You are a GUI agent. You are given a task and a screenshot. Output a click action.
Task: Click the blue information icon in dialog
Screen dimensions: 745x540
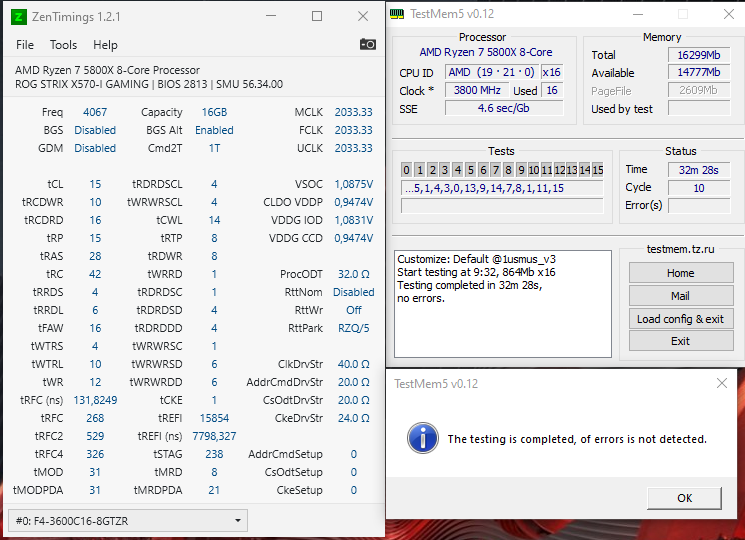coord(422,438)
